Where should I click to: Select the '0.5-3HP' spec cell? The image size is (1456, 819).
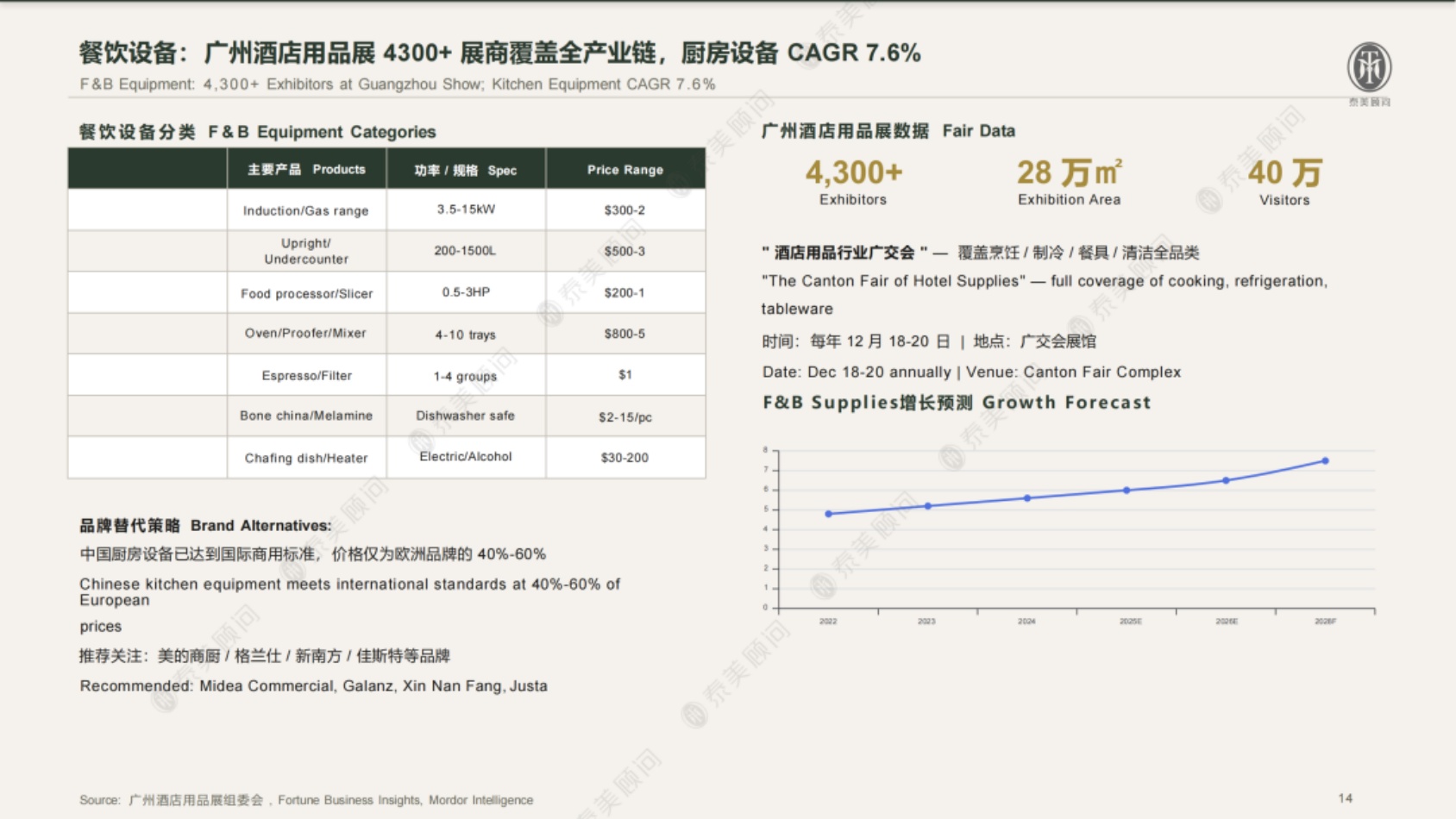[466, 292]
